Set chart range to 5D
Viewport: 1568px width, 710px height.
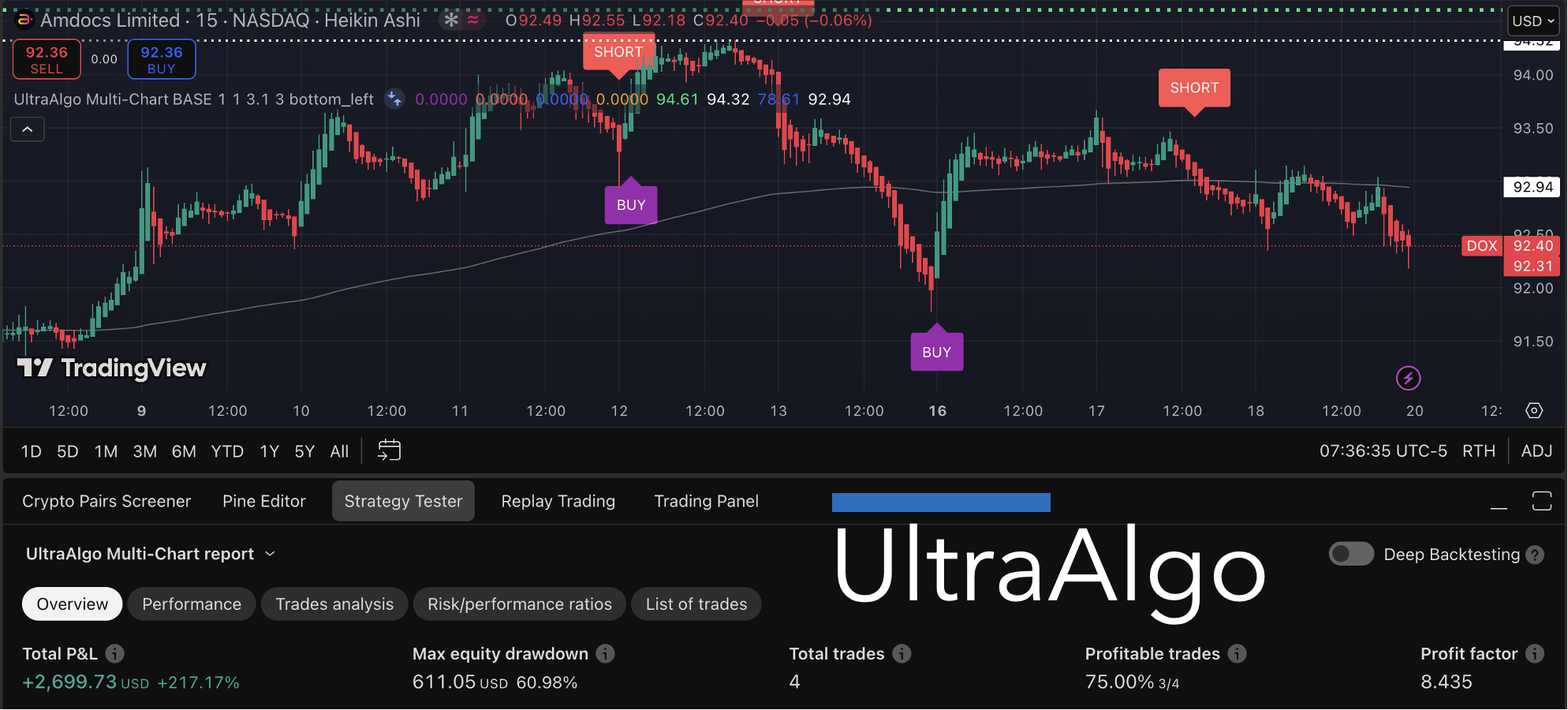tap(68, 451)
